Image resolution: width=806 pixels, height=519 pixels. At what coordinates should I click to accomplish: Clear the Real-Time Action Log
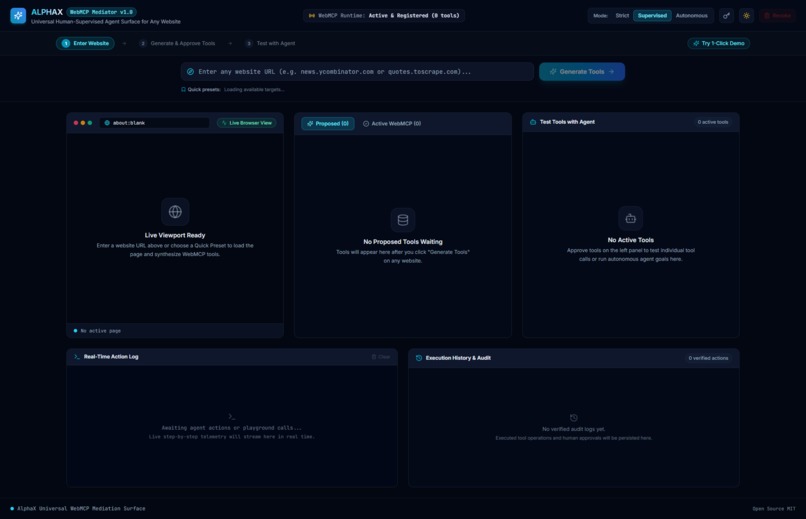click(x=381, y=357)
